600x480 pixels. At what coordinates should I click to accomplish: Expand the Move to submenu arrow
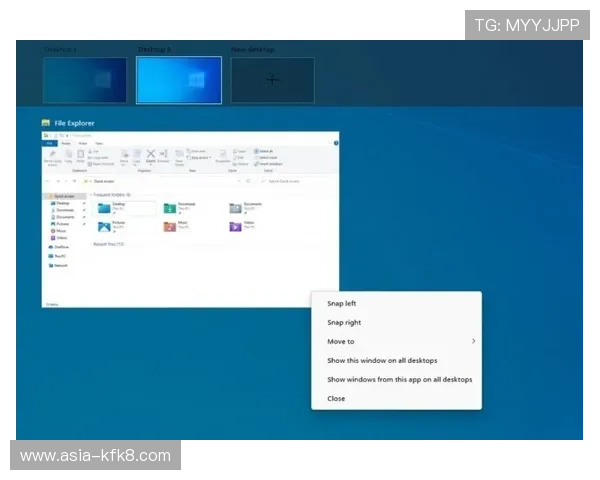(x=473, y=342)
